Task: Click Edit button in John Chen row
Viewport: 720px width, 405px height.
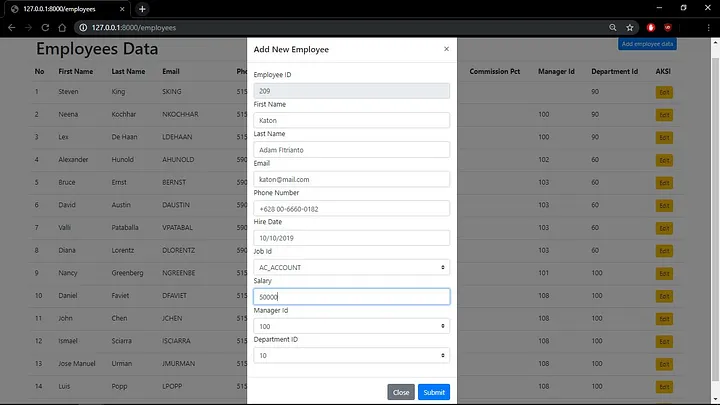Action: 664,319
